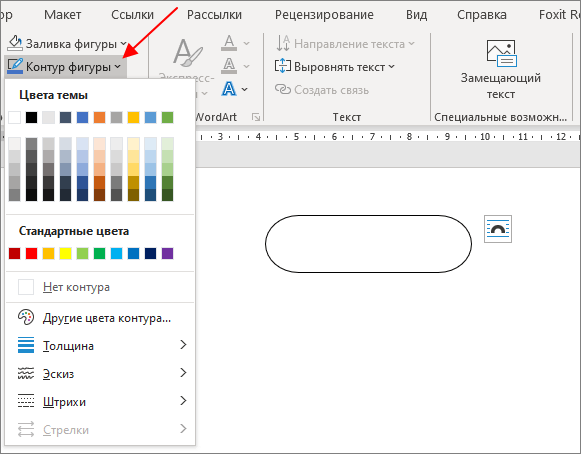Screen dimensions: 581x454
Task: Click the horizontal ruler at mark 7
Action: [x=372, y=137]
